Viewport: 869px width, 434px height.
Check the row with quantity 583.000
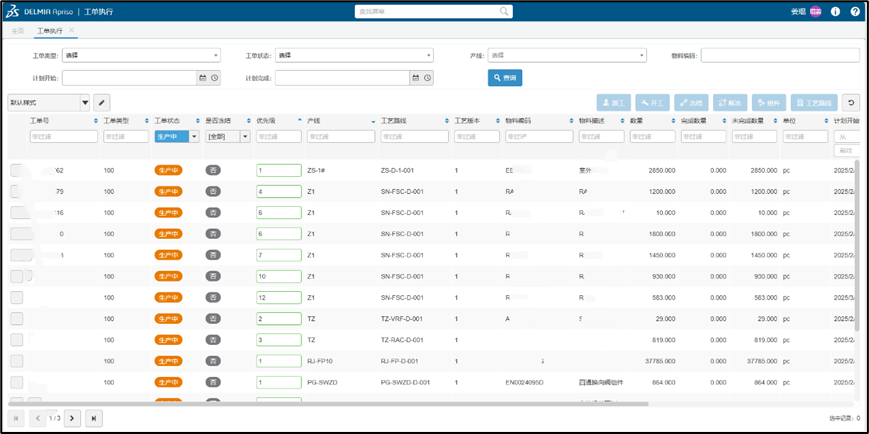(17, 297)
